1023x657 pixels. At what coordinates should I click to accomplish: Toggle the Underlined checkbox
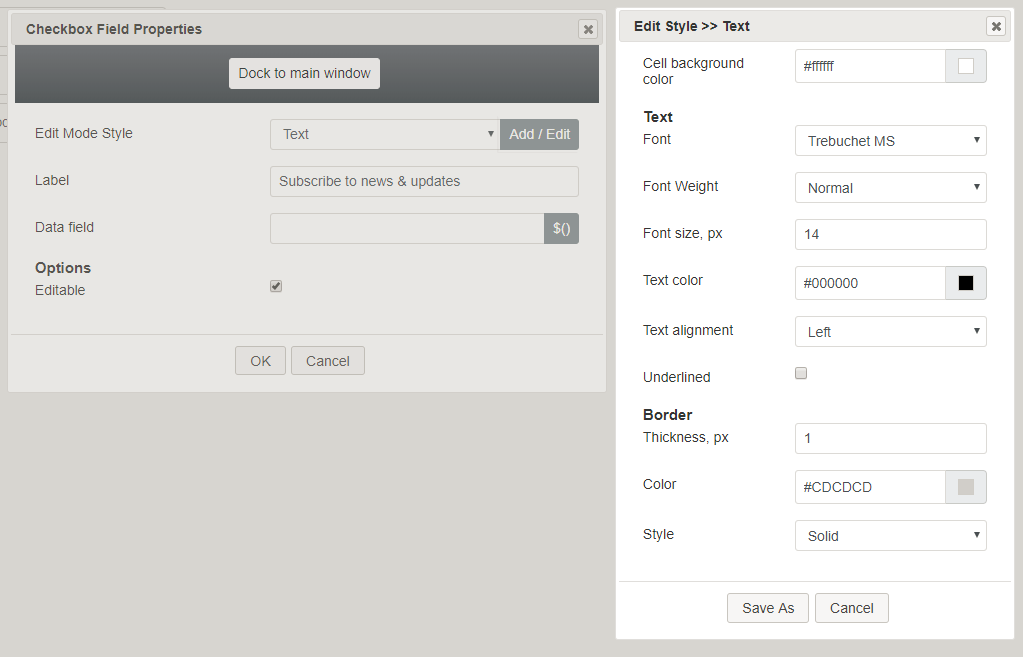click(801, 373)
